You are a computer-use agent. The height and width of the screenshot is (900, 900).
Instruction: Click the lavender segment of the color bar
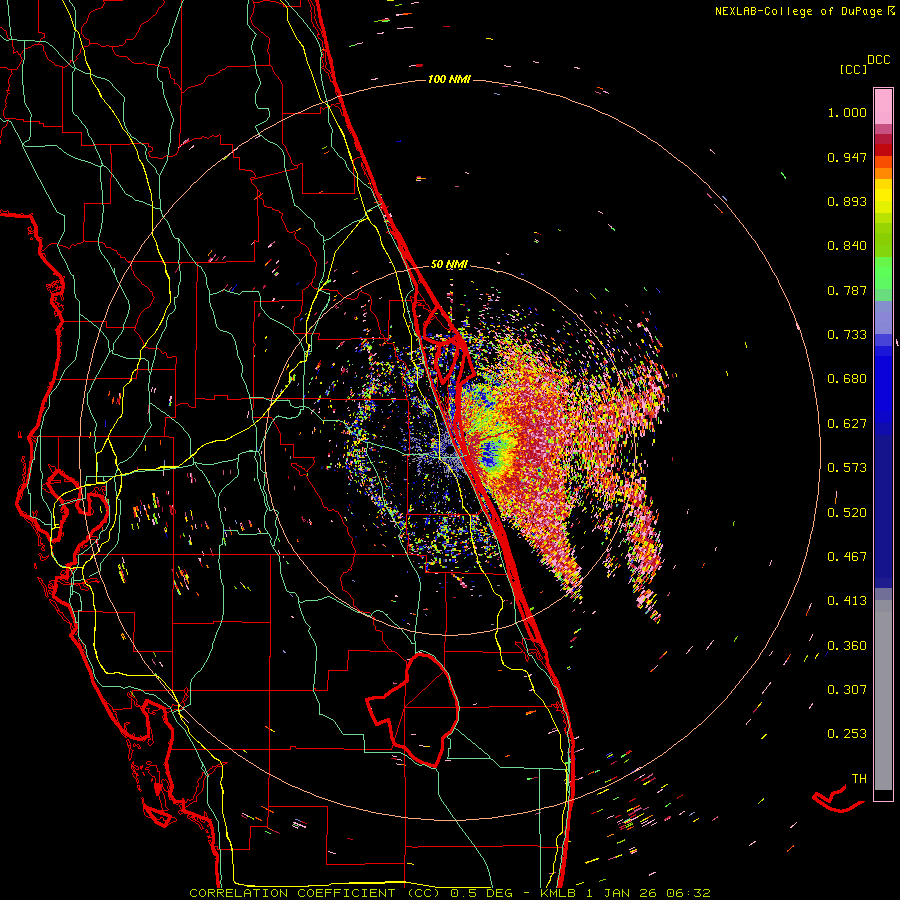(x=883, y=317)
